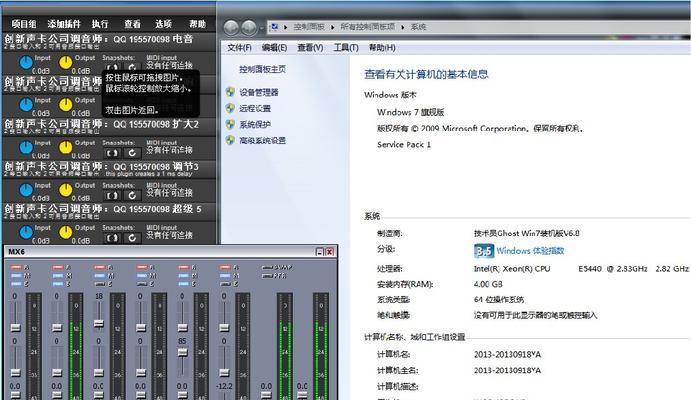The width and height of the screenshot is (691, 400).
Task: Click the yellow Output knob of the 电音 plugin
Action: pyautogui.click(x=66, y=63)
